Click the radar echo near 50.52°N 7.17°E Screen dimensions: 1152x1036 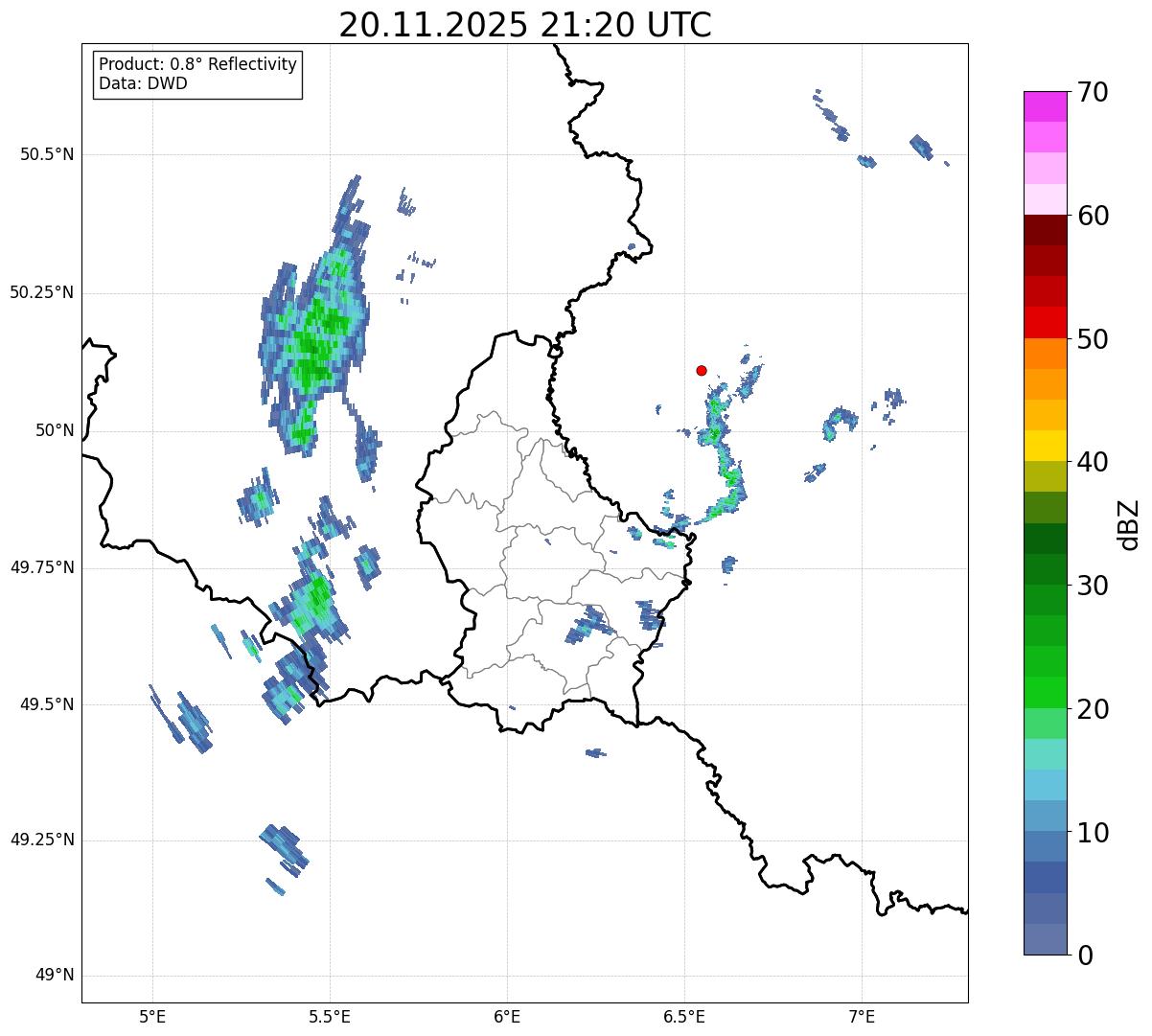point(921,147)
